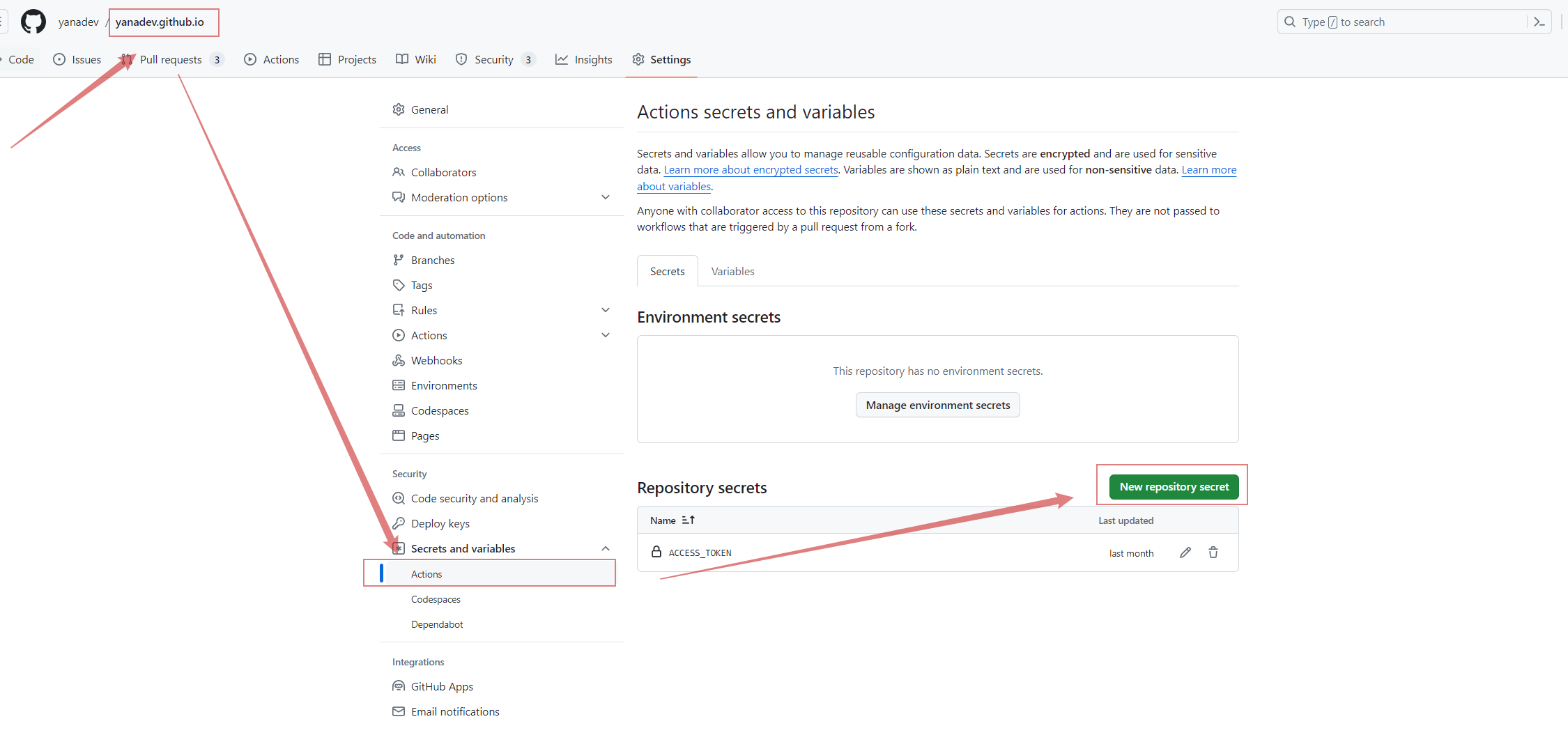Click New repository secret button
The height and width of the screenshot is (742, 1568).
[1174, 486]
